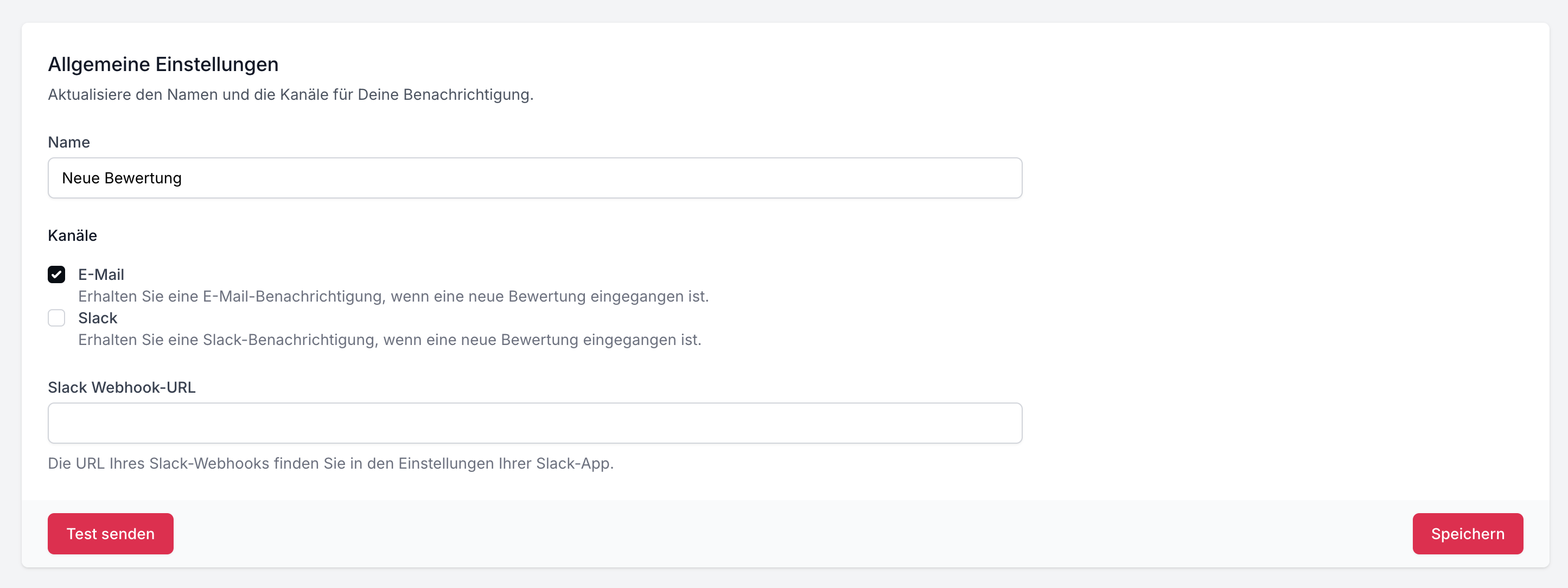Click the "Neue Bewertung" text in the Name field
The width and height of the screenshot is (1568, 588).
122,178
